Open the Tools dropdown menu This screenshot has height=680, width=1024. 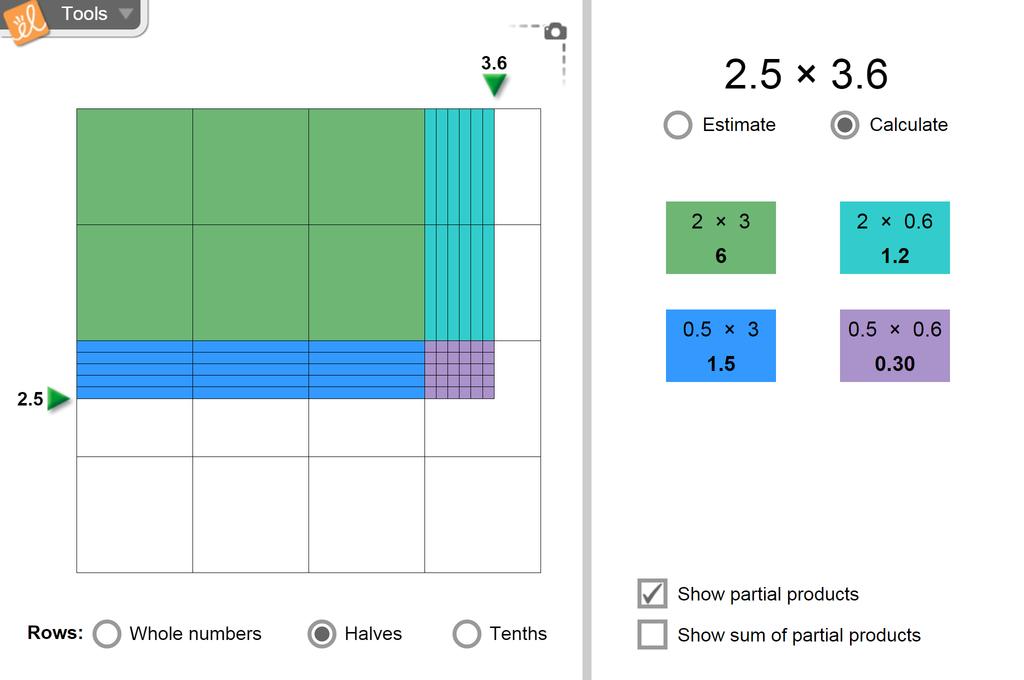tap(97, 14)
